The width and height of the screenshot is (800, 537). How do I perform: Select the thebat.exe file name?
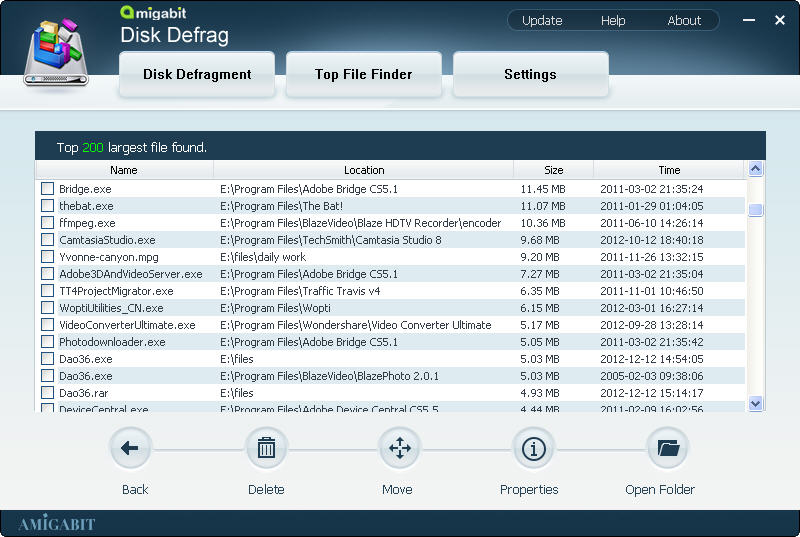click(86, 206)
